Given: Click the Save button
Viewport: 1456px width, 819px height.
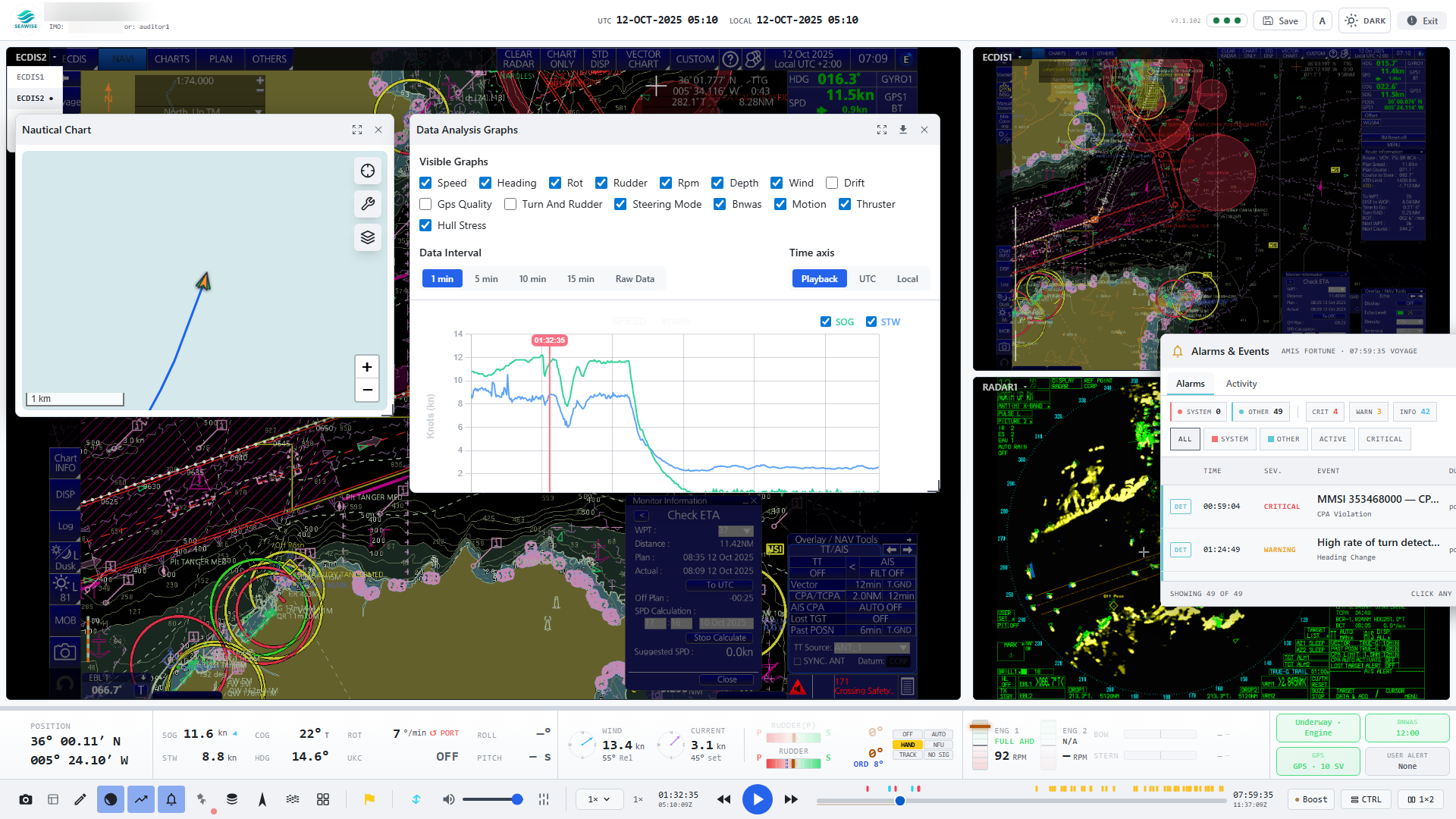Looking at the screenshot, I should point(1280,20).
